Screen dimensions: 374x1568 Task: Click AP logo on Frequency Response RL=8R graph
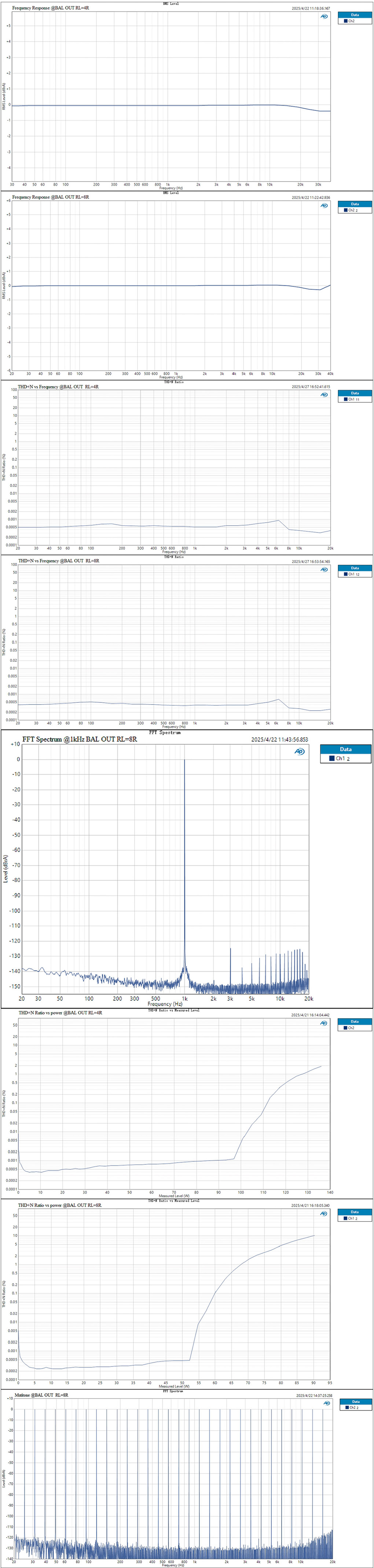click(324, 206)
